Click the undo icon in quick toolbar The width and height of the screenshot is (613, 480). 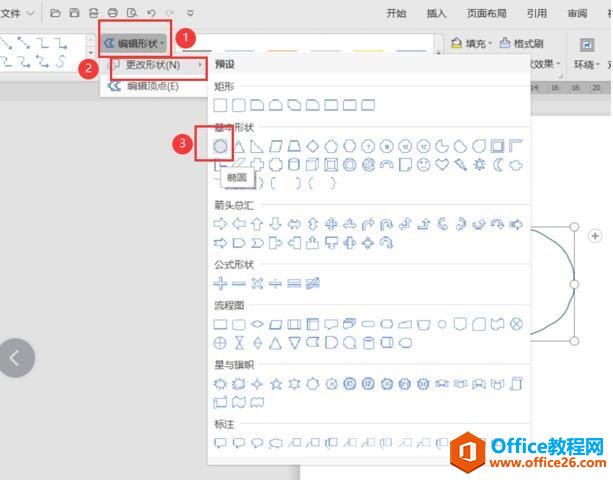pyautogui.click(x=152, y=13)
